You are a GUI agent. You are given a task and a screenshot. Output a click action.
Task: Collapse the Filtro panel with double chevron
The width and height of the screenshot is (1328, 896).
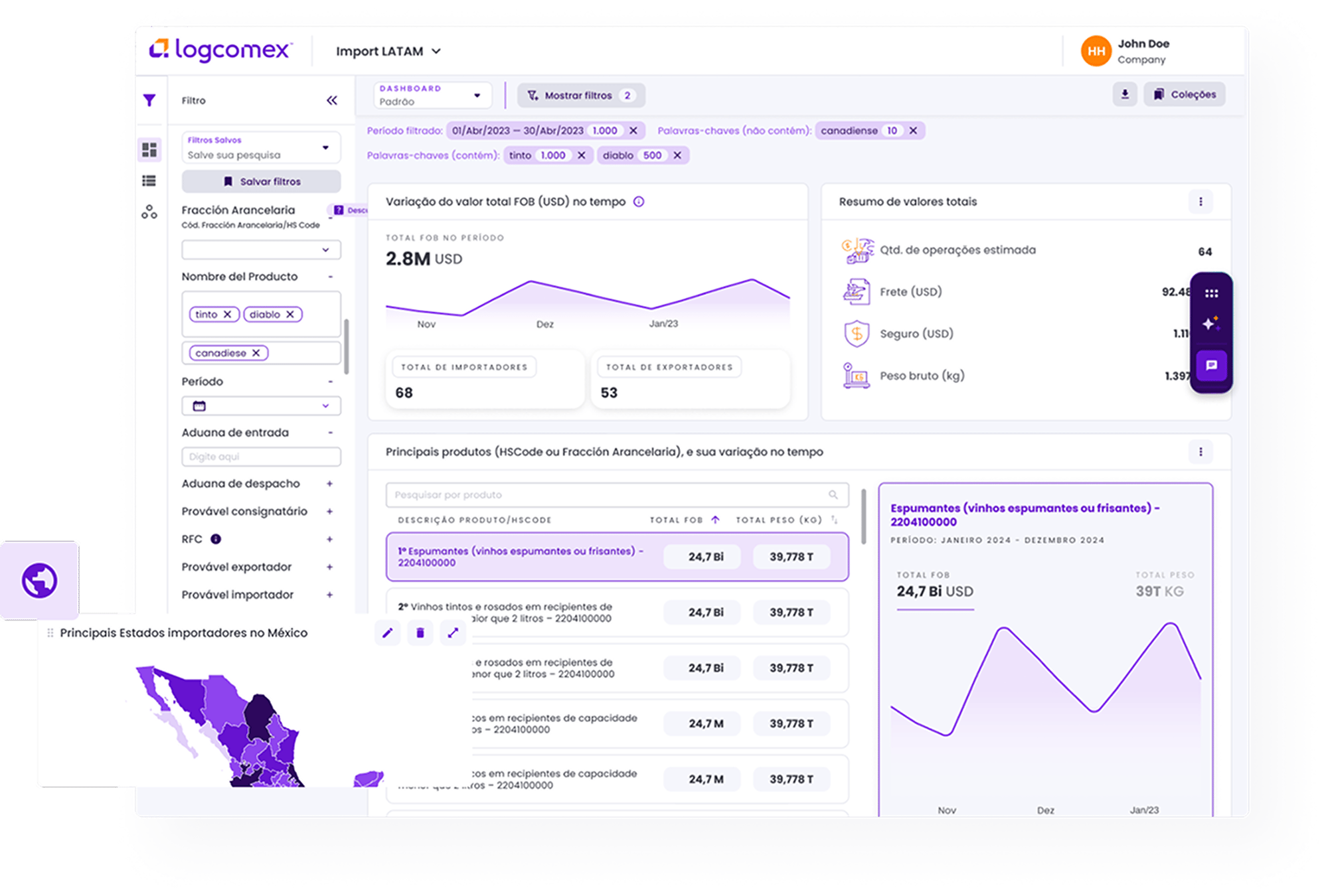(x=332, y=100)
